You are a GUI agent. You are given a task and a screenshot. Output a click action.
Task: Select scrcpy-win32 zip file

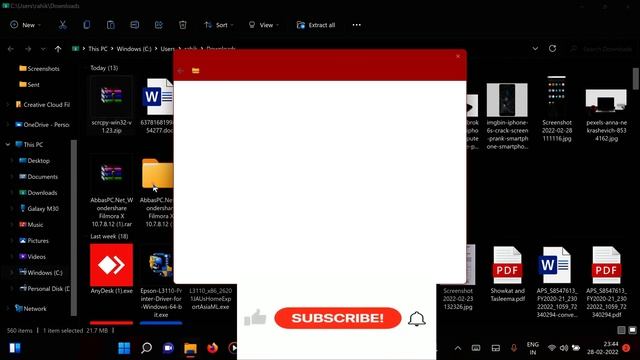point(111,106)
